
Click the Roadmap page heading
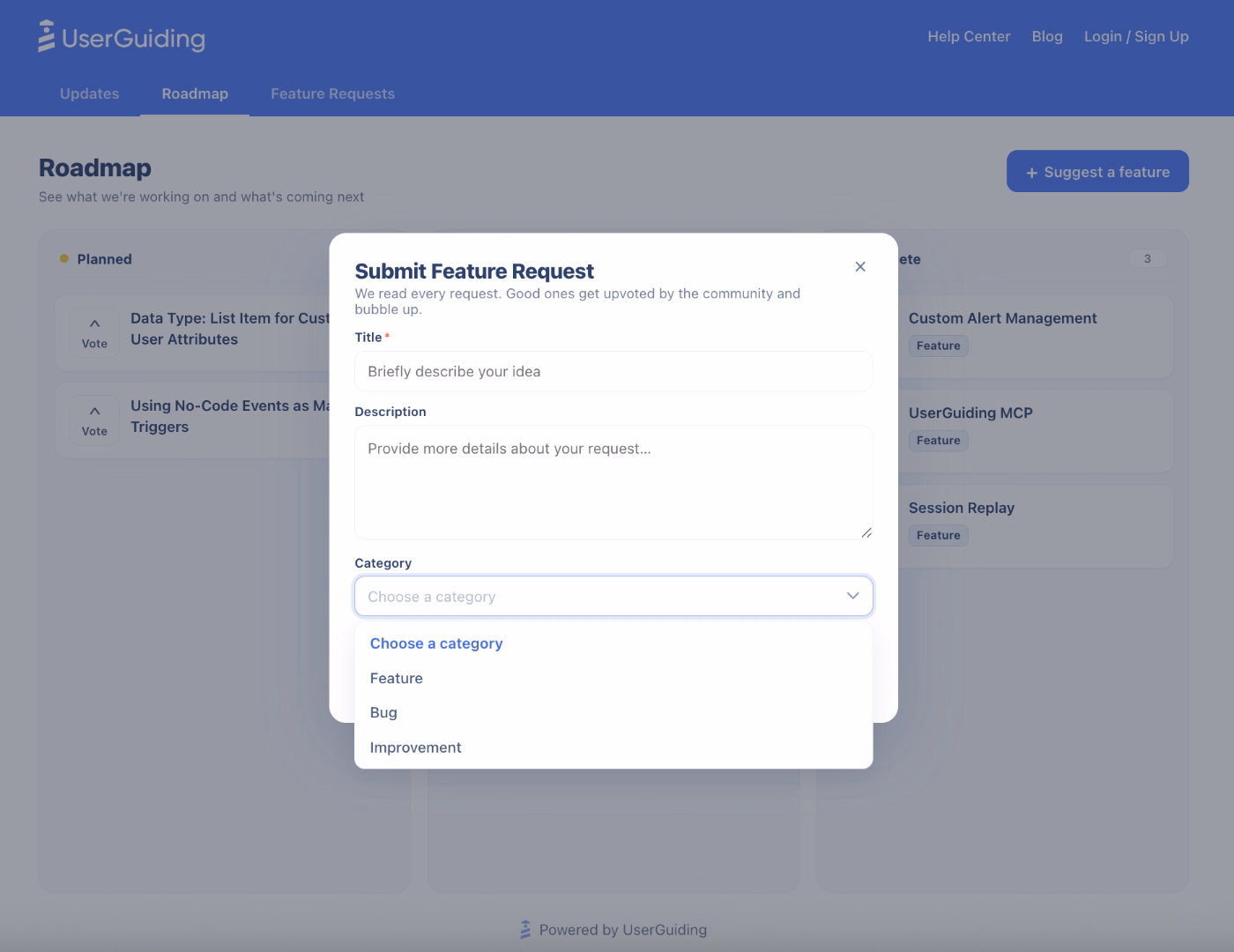[95, 167]
